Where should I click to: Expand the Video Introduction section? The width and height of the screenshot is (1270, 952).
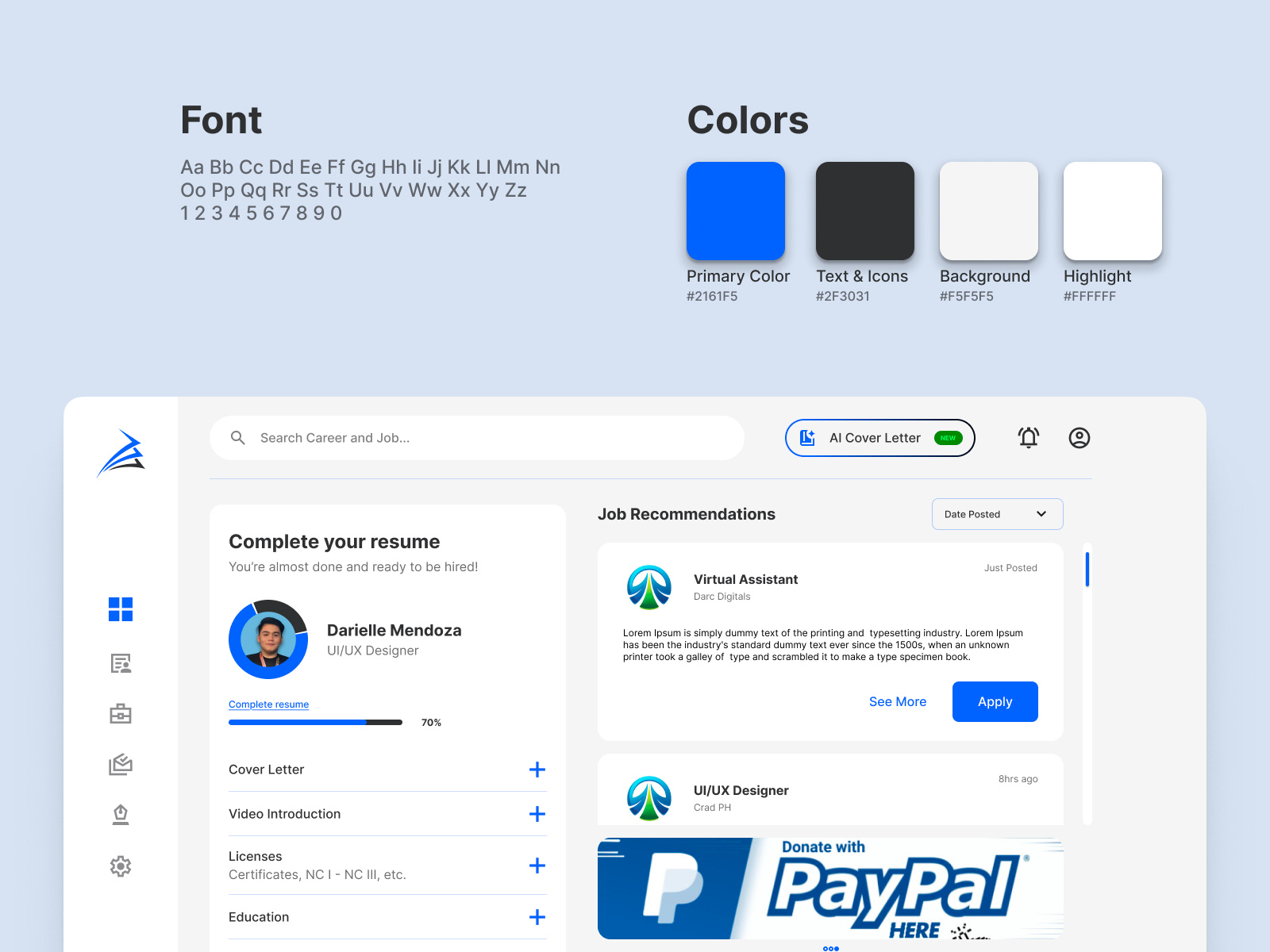click(538, 814)
